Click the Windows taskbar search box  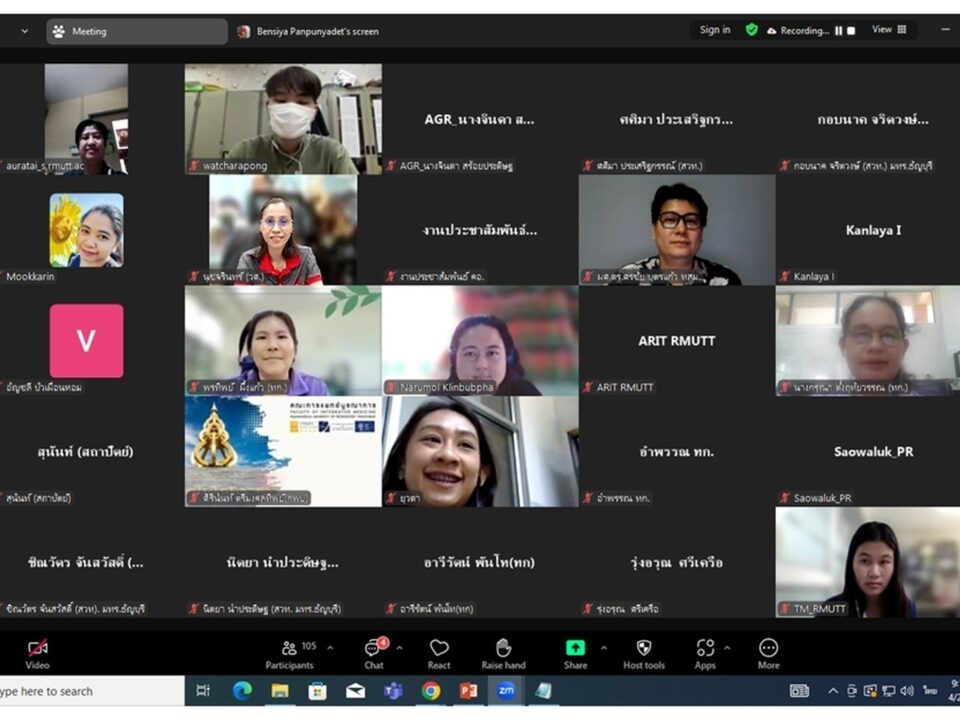pyautogui.click(x=92, y=691)
